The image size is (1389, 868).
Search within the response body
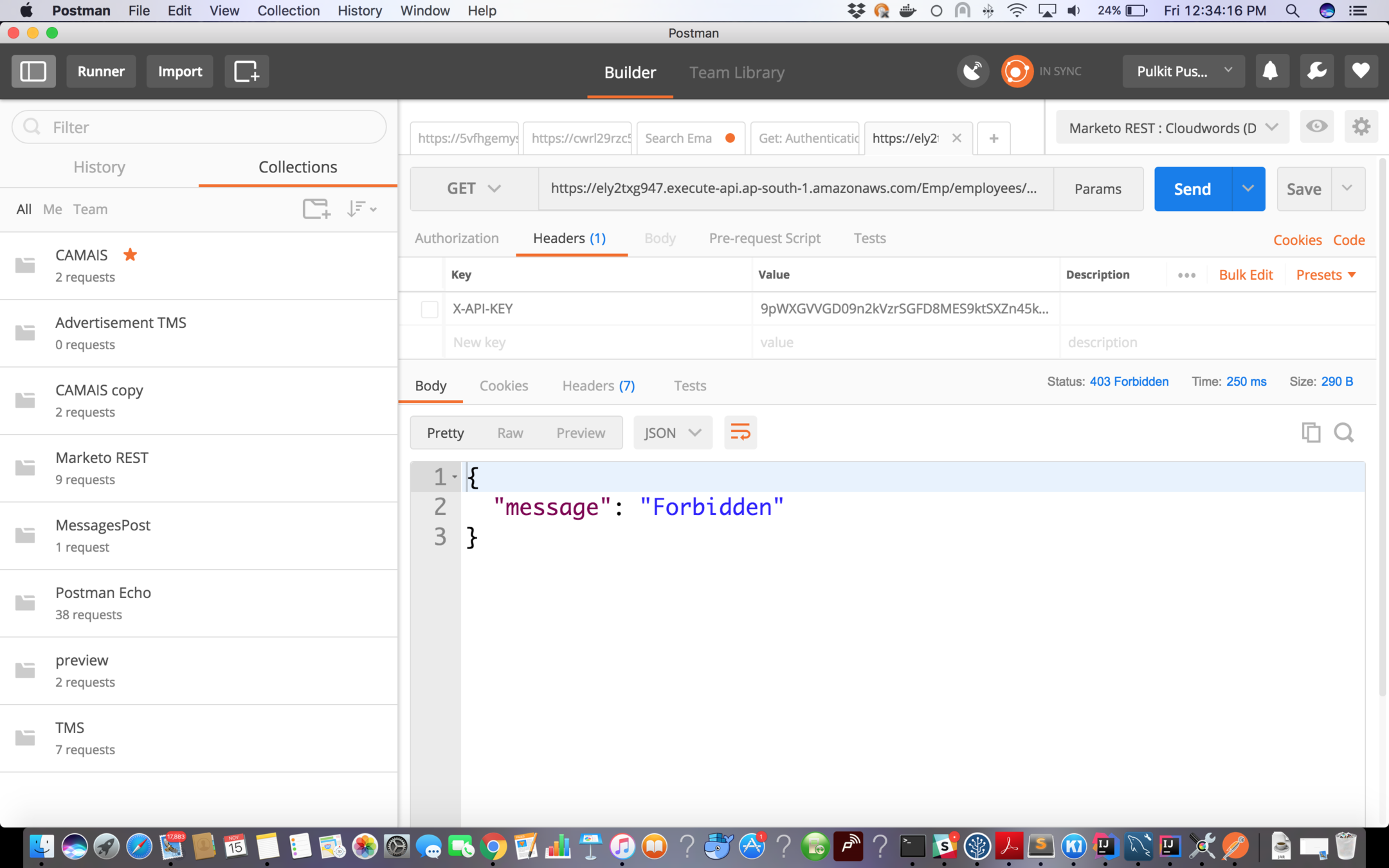[x=1343, y=433]
